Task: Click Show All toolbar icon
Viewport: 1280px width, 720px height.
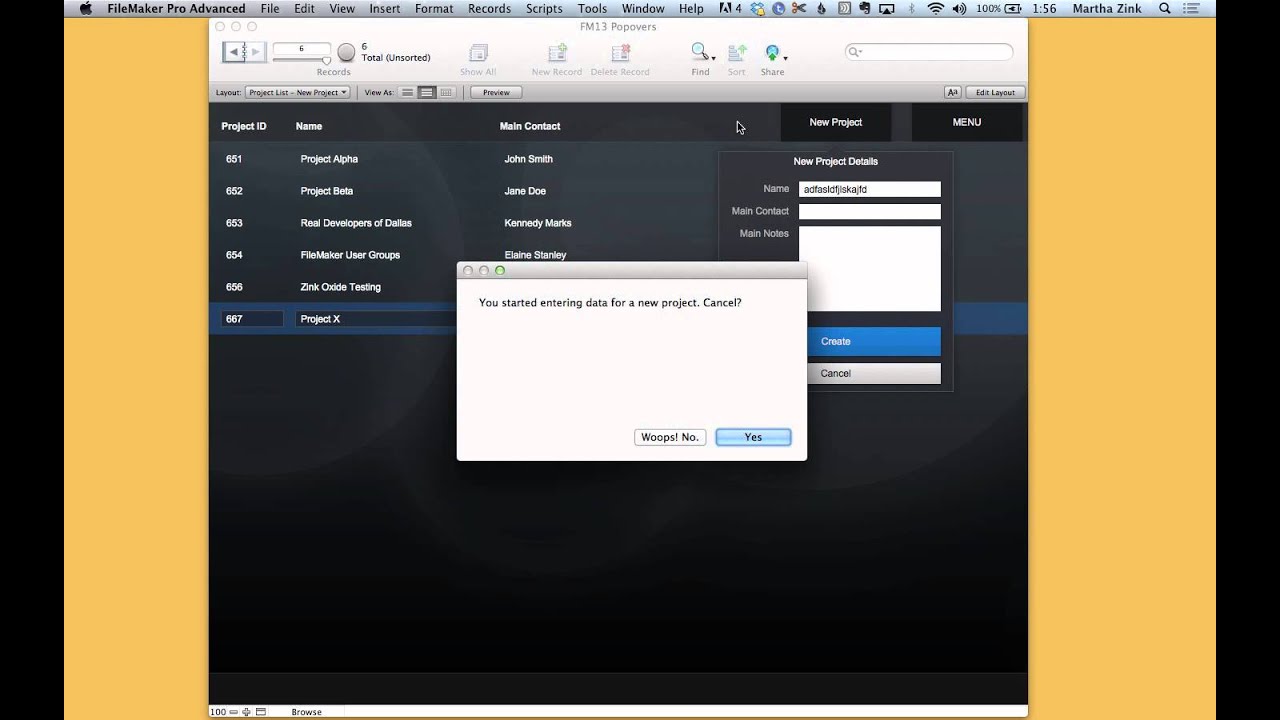Action: pos(478,53)
